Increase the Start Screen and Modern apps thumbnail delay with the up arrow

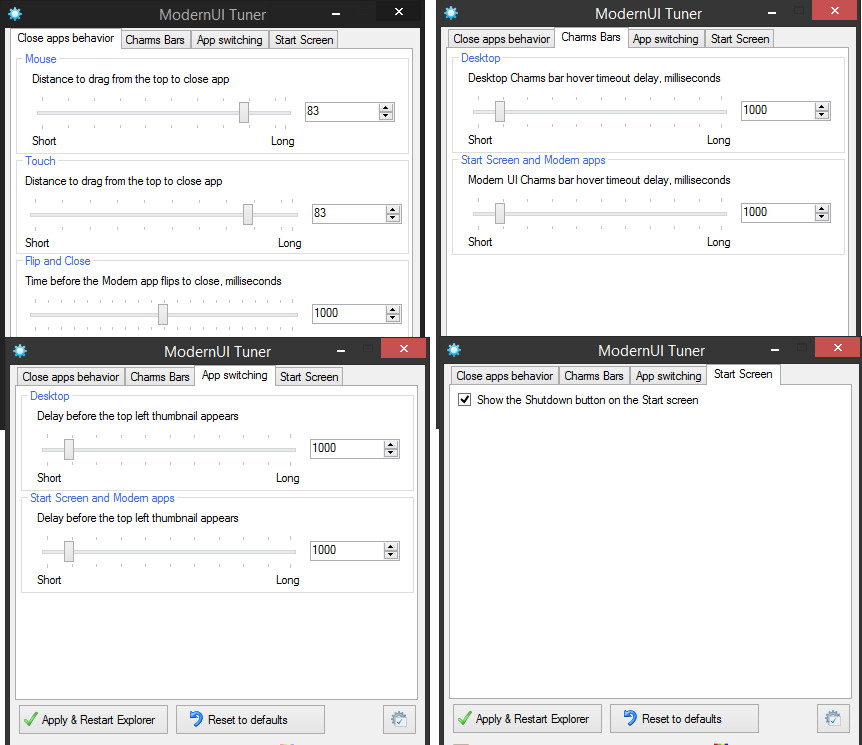[391, 547]
